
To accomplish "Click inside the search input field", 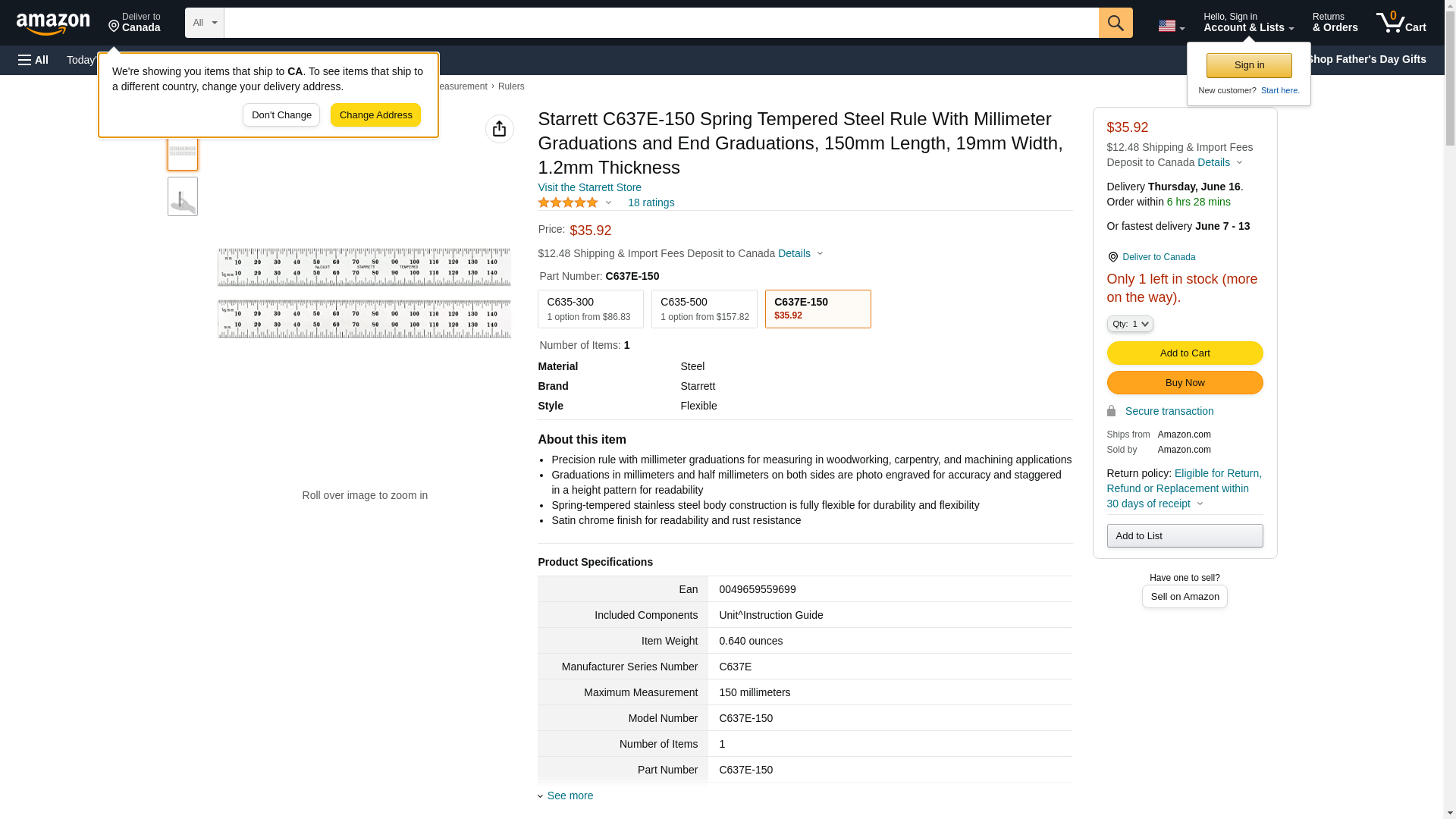I will pyautogui.click(x=660, y=23).
